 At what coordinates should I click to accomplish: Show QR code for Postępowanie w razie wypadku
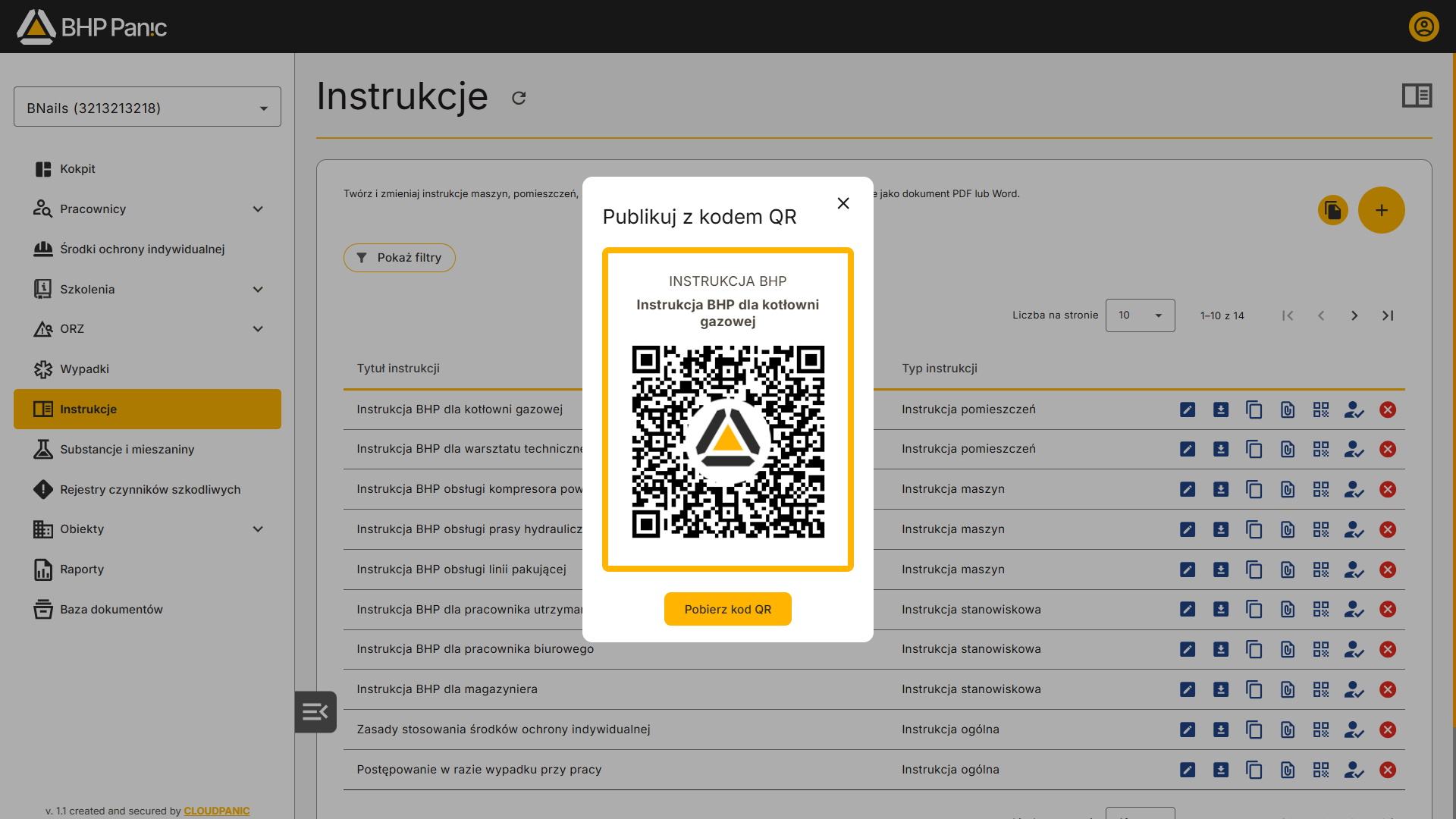click(1321, 770)
